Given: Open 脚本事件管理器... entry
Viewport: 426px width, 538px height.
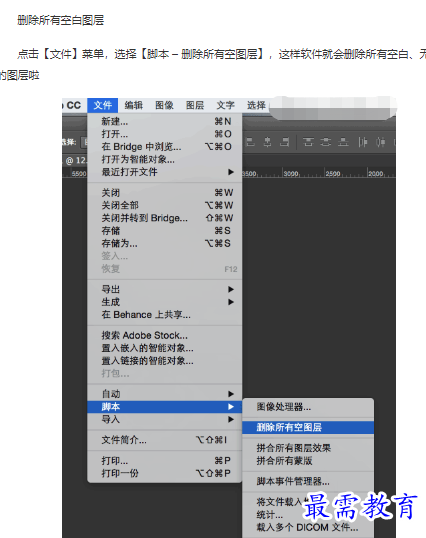Looking at the screenshot, I should point(308,482).
